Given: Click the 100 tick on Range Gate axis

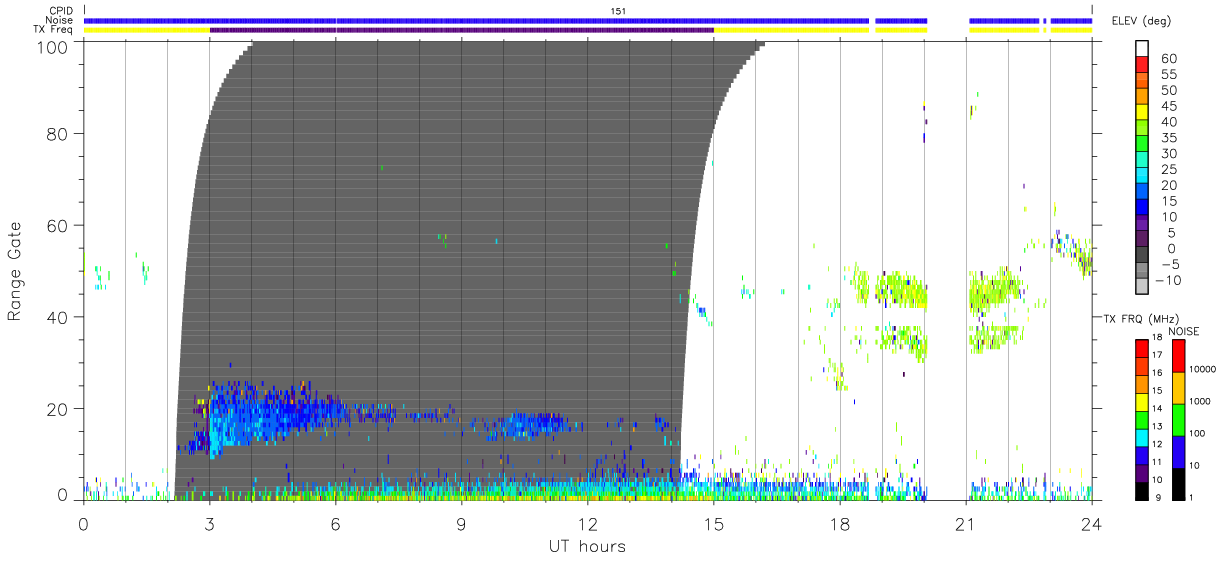Looking at the screenshot, I should pos(51,46).
